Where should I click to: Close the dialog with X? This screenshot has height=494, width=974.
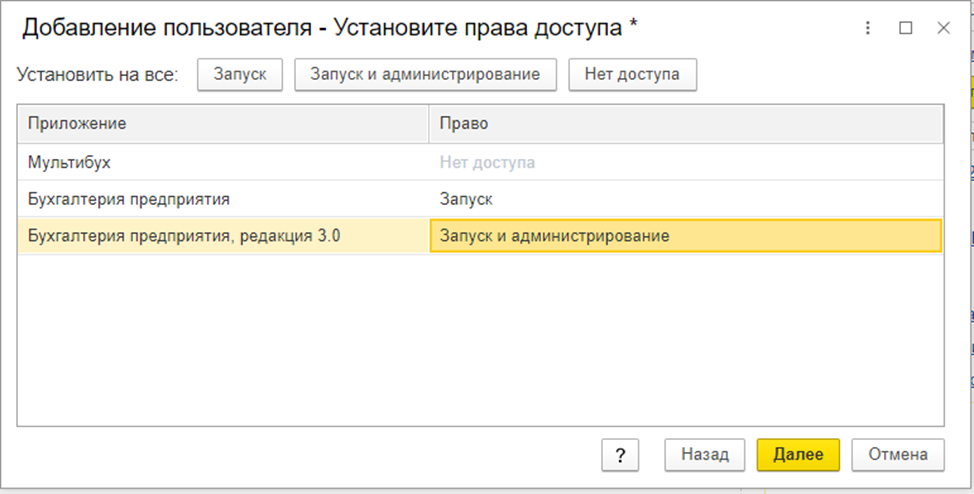tap(944, 28)
